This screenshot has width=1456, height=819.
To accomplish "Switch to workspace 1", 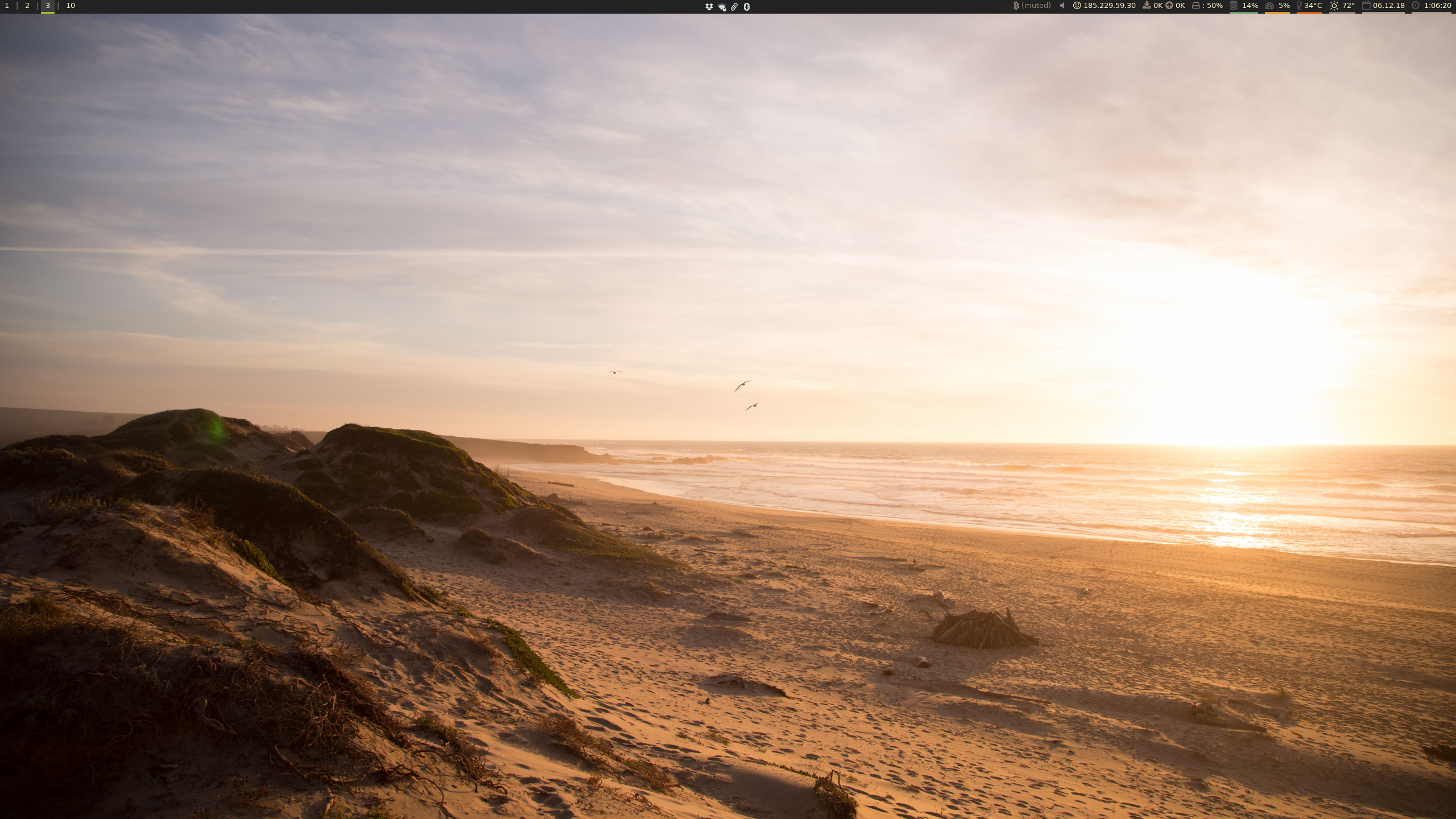I will pos(7,6).
